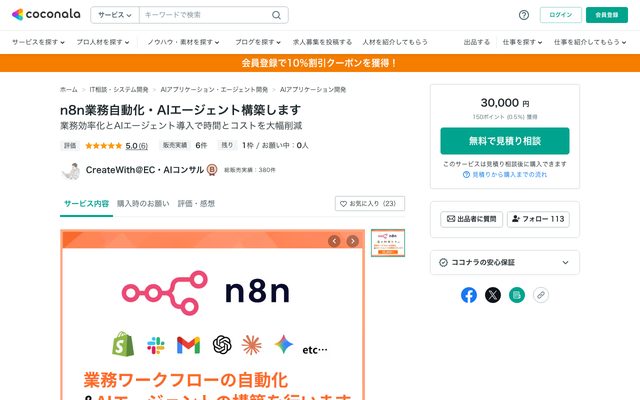Click the 無料で見積り相談 button
This screenshot has height=400, width=640.
coord(504,141)
